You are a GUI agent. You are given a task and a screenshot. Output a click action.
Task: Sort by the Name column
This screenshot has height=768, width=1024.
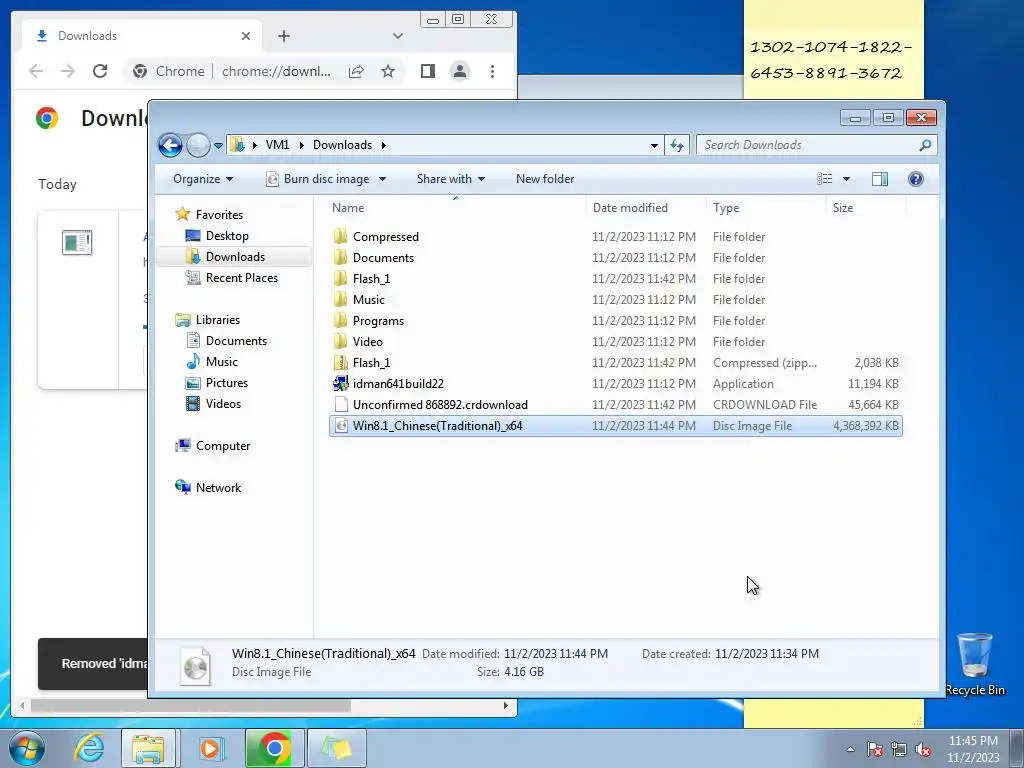coord(456,208)
